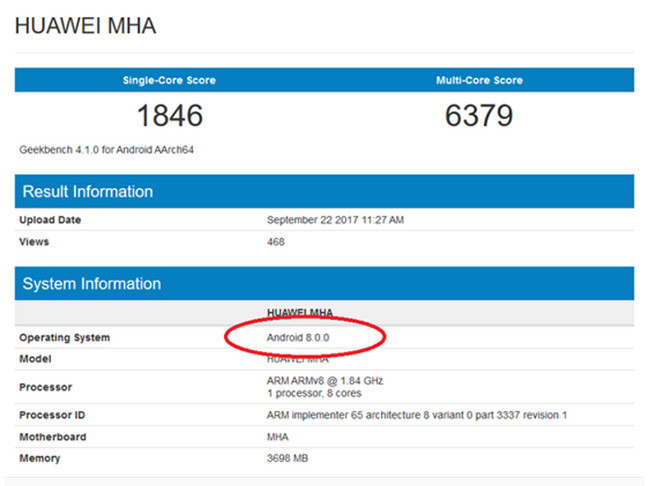650x486 pixels.
Task: Click the Motherboard value MHA
Action: (277, 437)
